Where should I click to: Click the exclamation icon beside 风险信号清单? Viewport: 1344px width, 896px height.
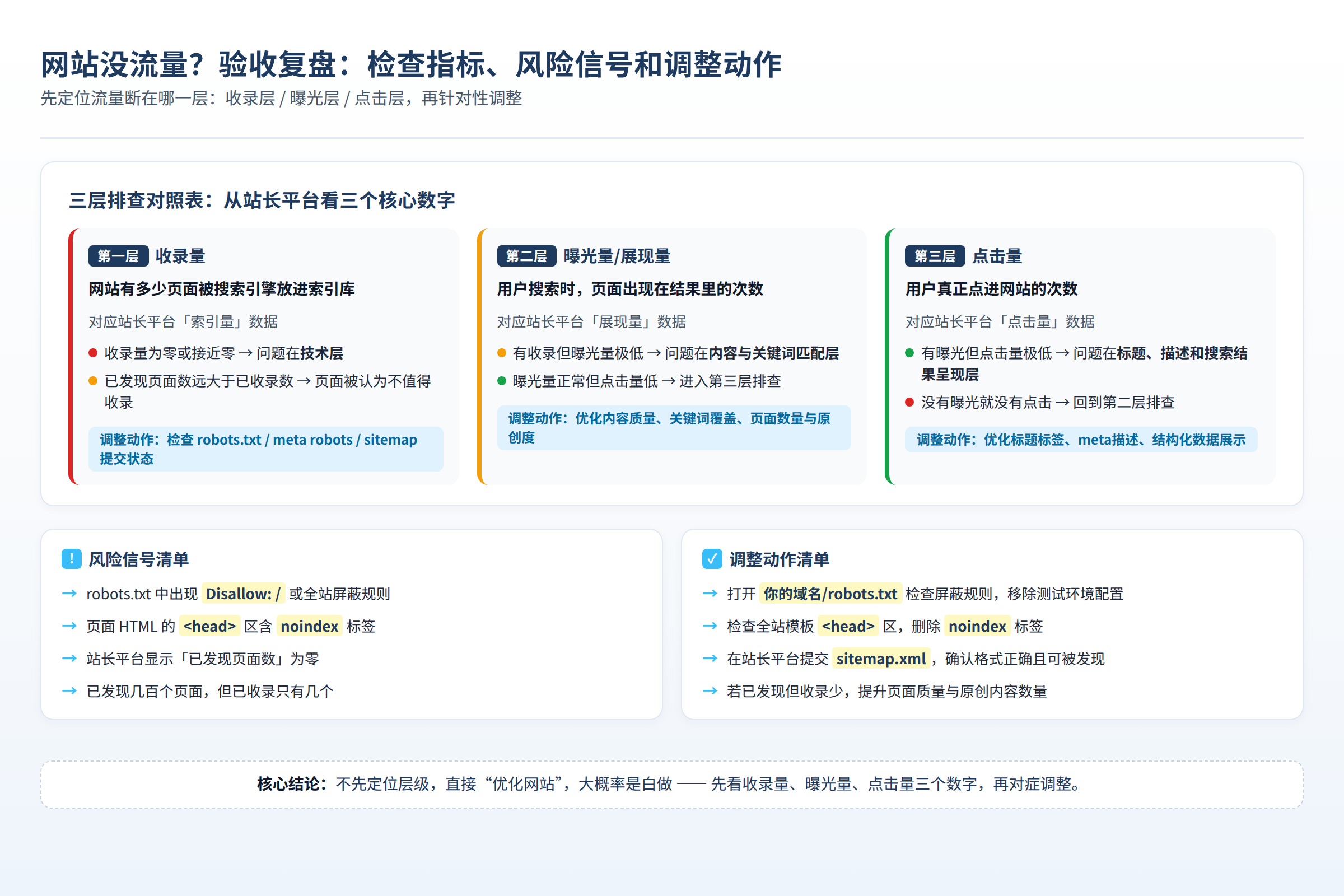tap(72, 559)
